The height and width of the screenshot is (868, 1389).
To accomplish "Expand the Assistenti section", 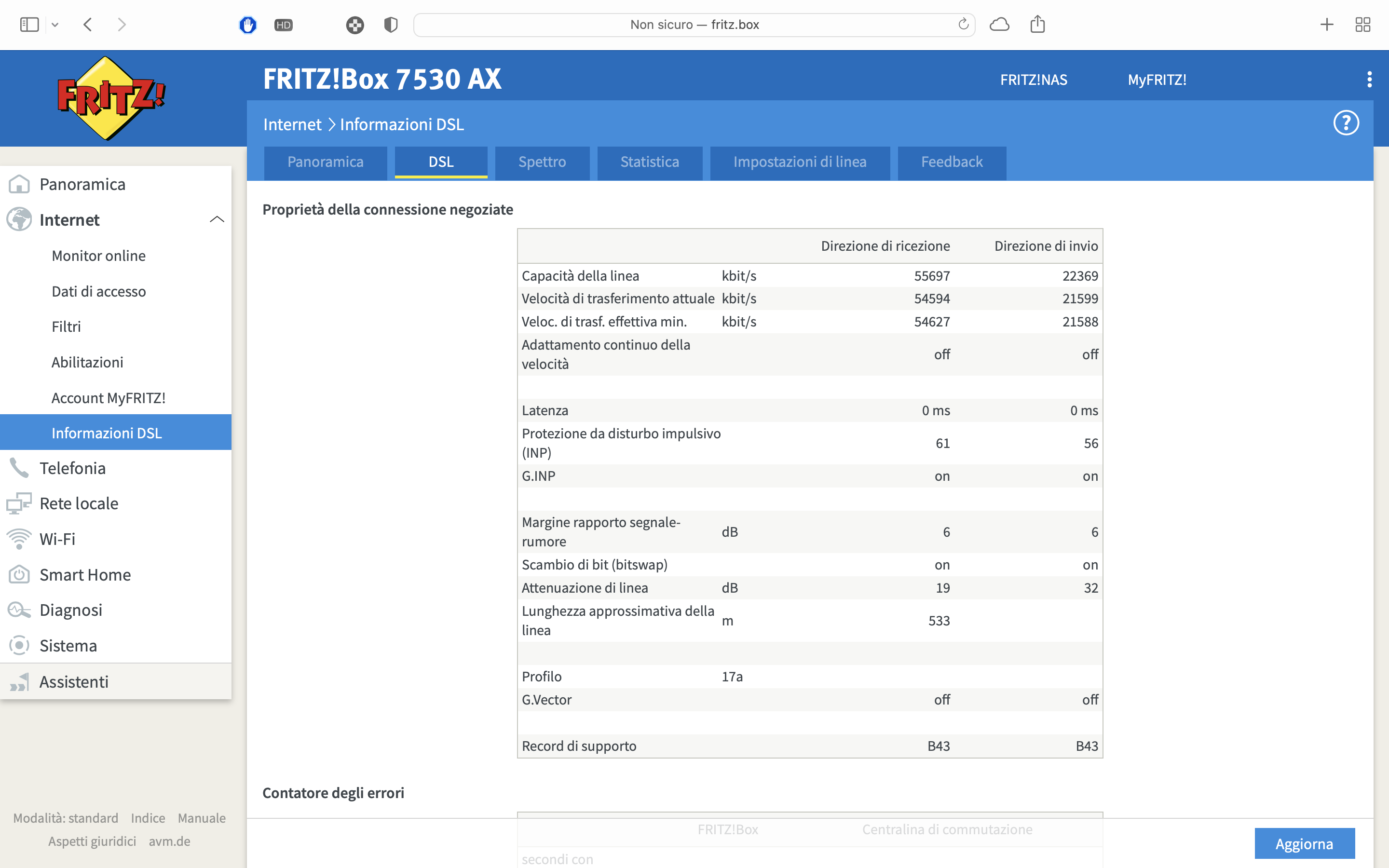I will tap(73, 681).
